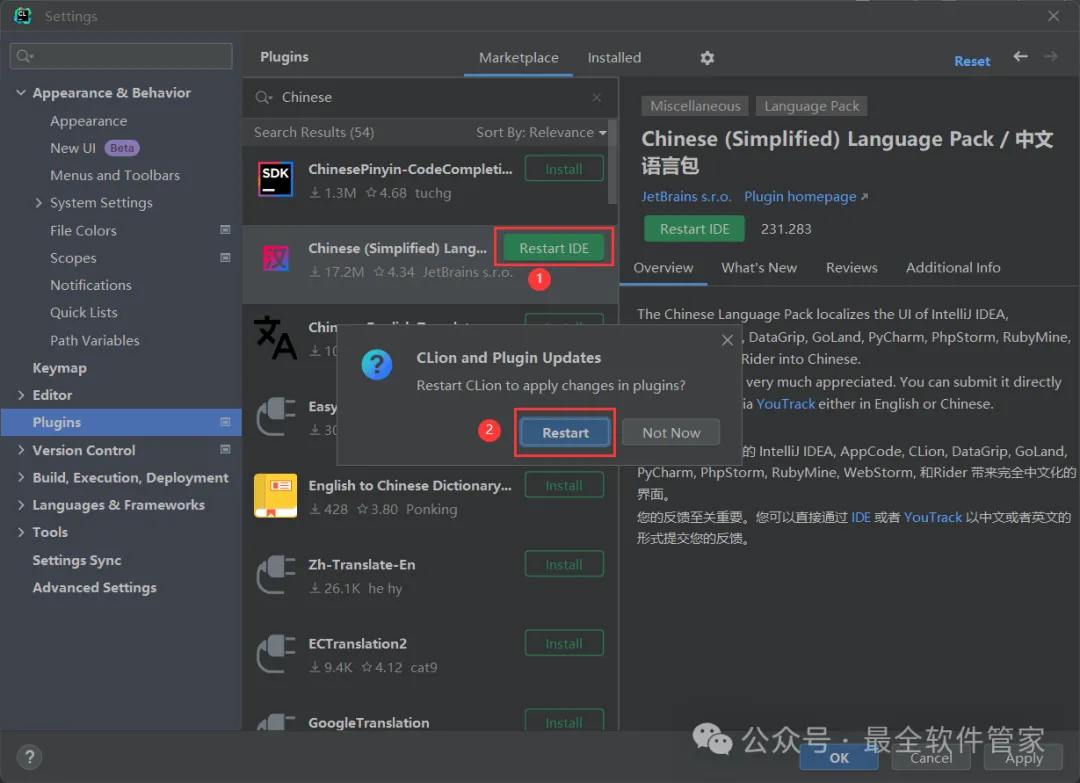Select Path Variables settings item
1080x783 pixels.
94,340
